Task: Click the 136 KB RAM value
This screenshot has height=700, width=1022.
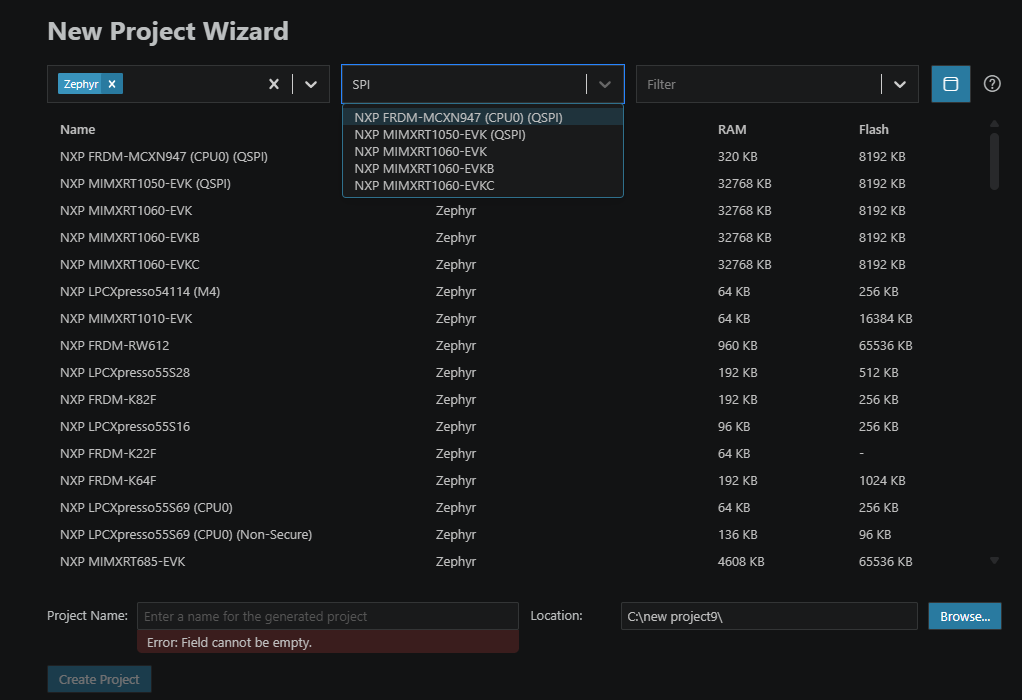Action: pos(737,534)
